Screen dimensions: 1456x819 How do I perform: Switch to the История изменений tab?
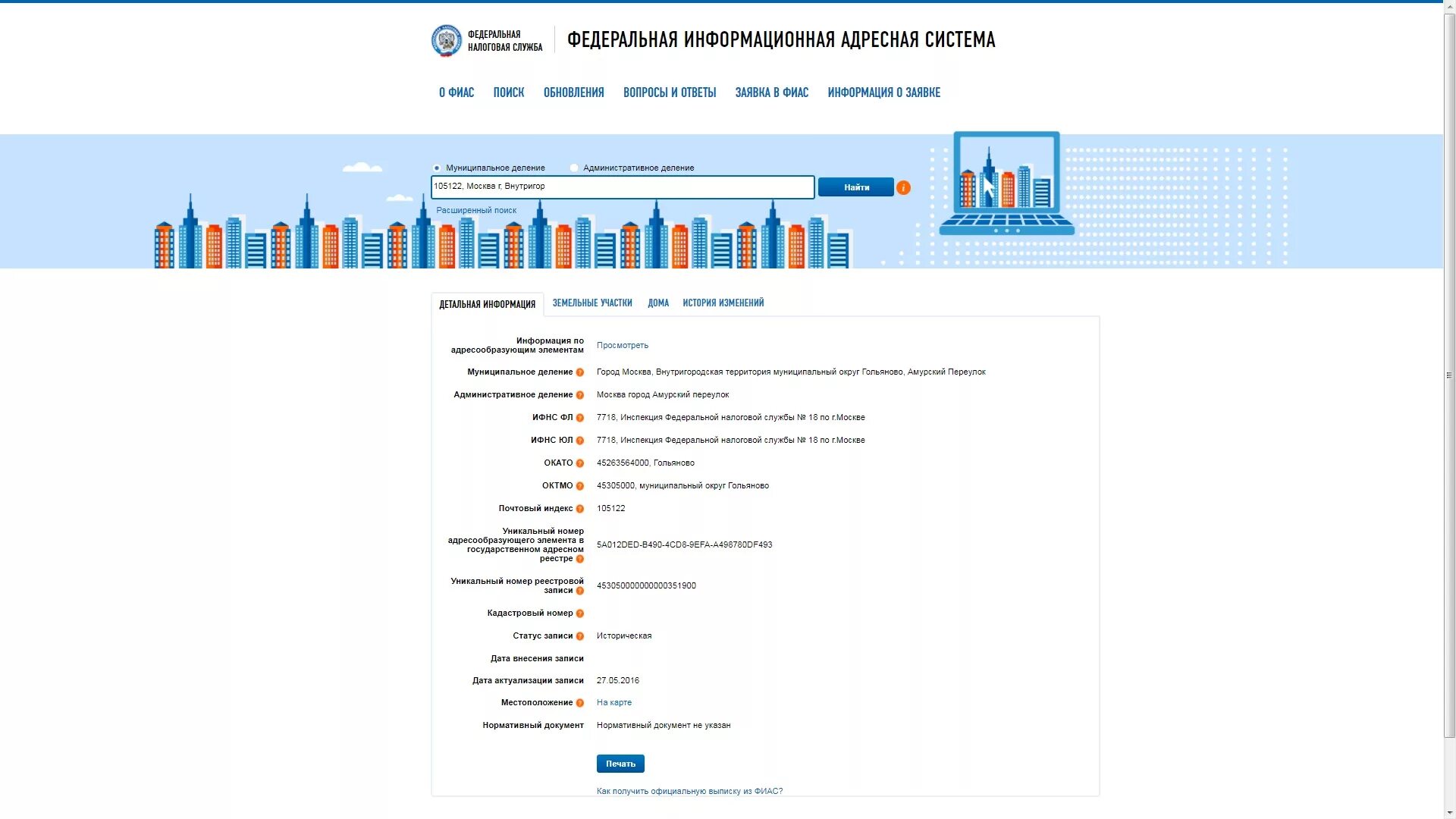723,303
